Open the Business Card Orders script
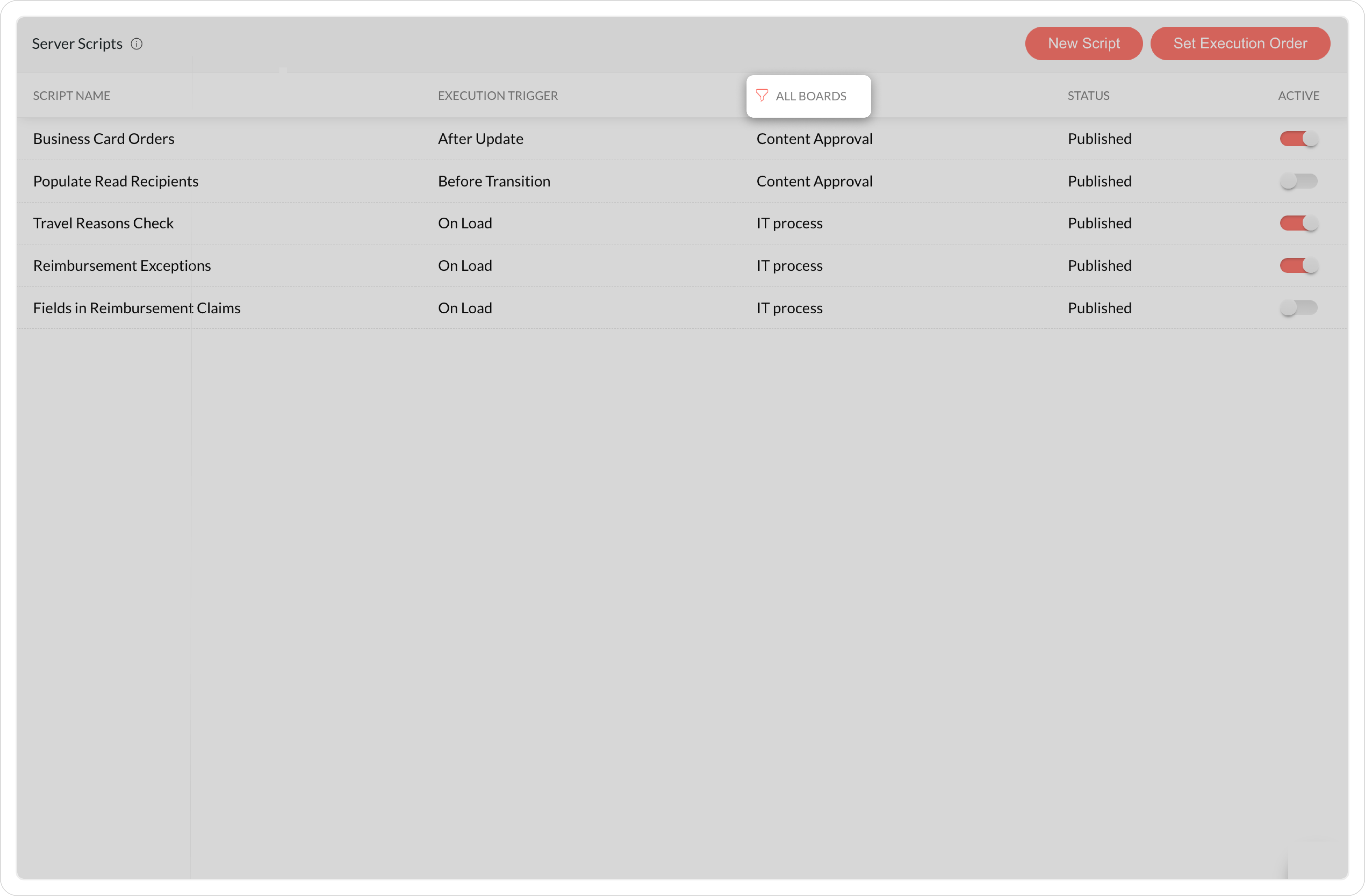1365x896 pixels. (104, 139)
